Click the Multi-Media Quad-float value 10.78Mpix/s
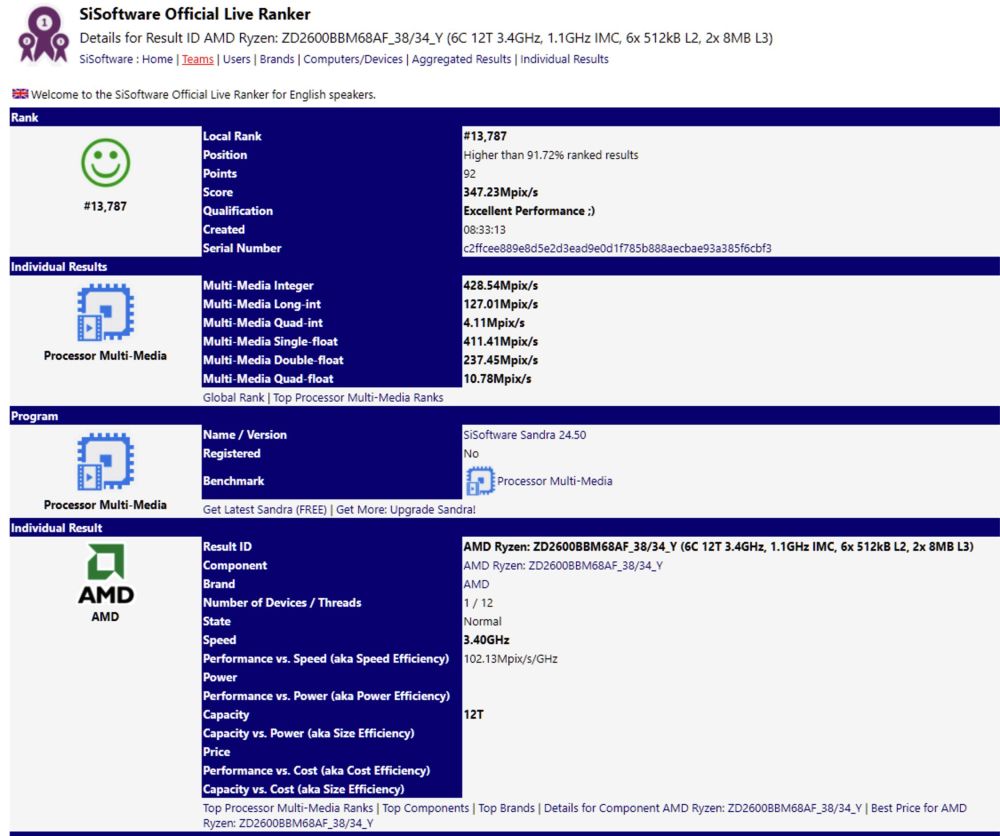 [497, 379]
